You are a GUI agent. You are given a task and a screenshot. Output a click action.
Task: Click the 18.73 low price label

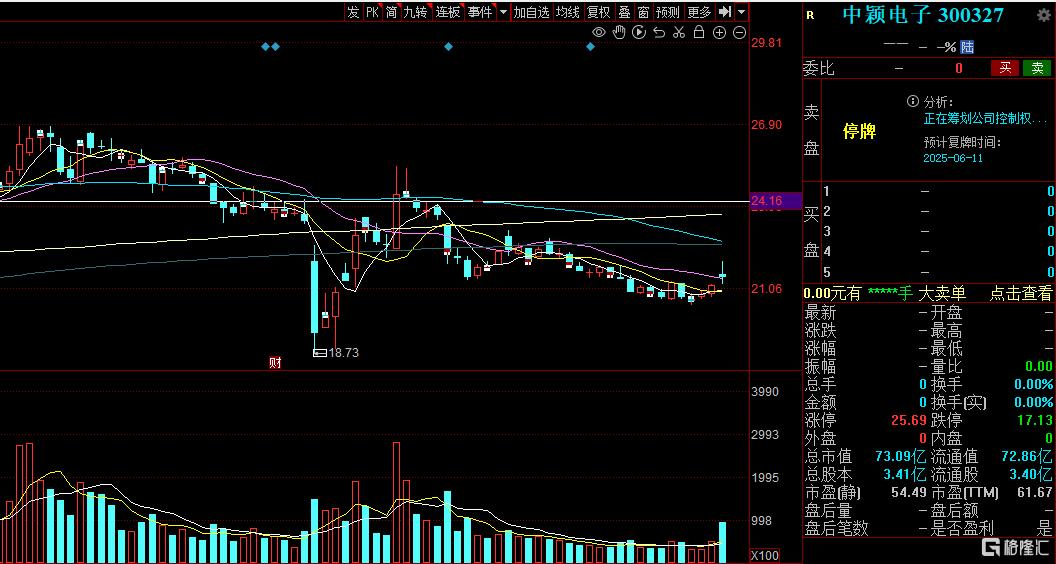tap(343, 352)
